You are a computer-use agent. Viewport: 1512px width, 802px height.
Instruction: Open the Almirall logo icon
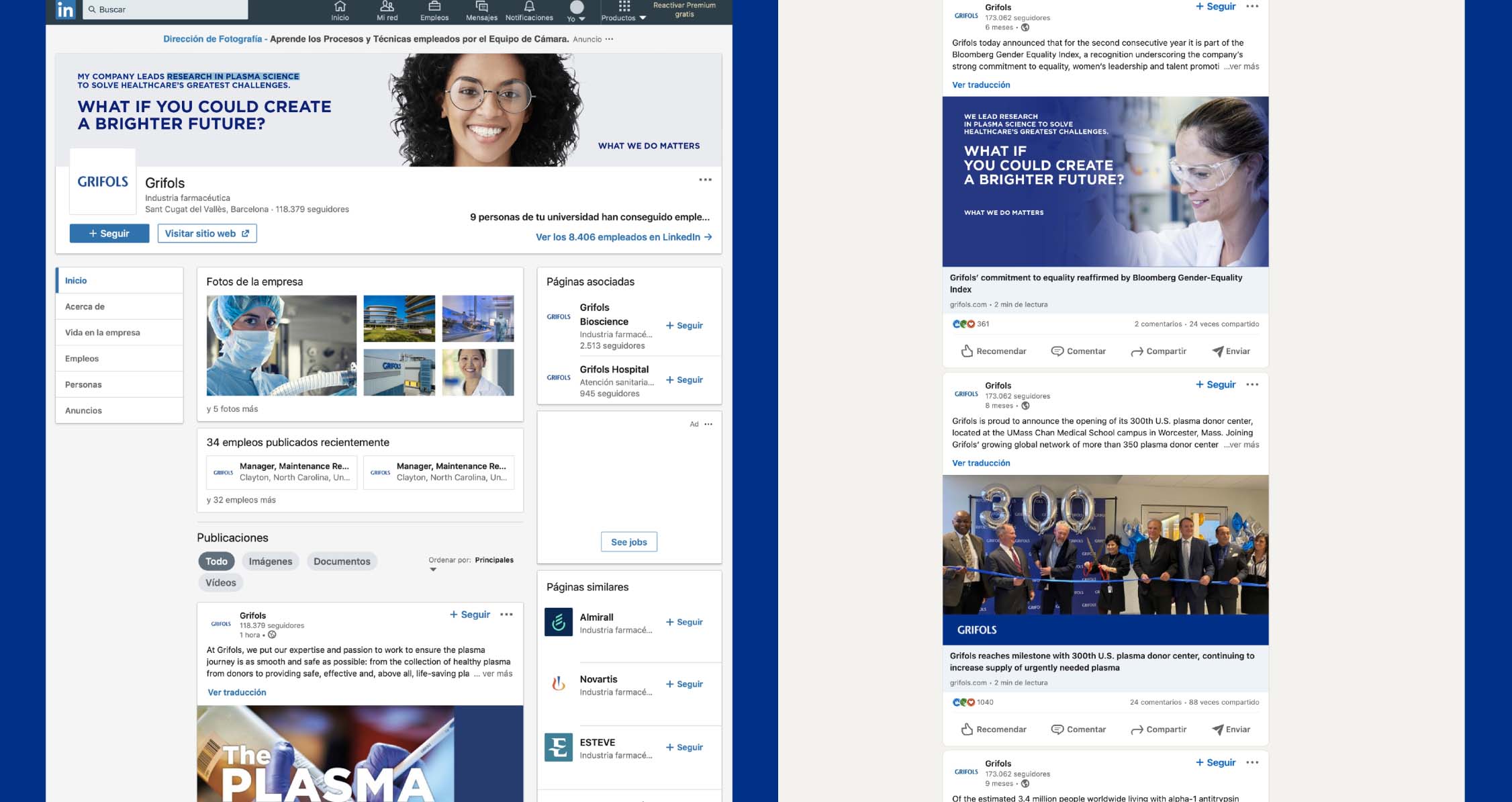[559, 622]
